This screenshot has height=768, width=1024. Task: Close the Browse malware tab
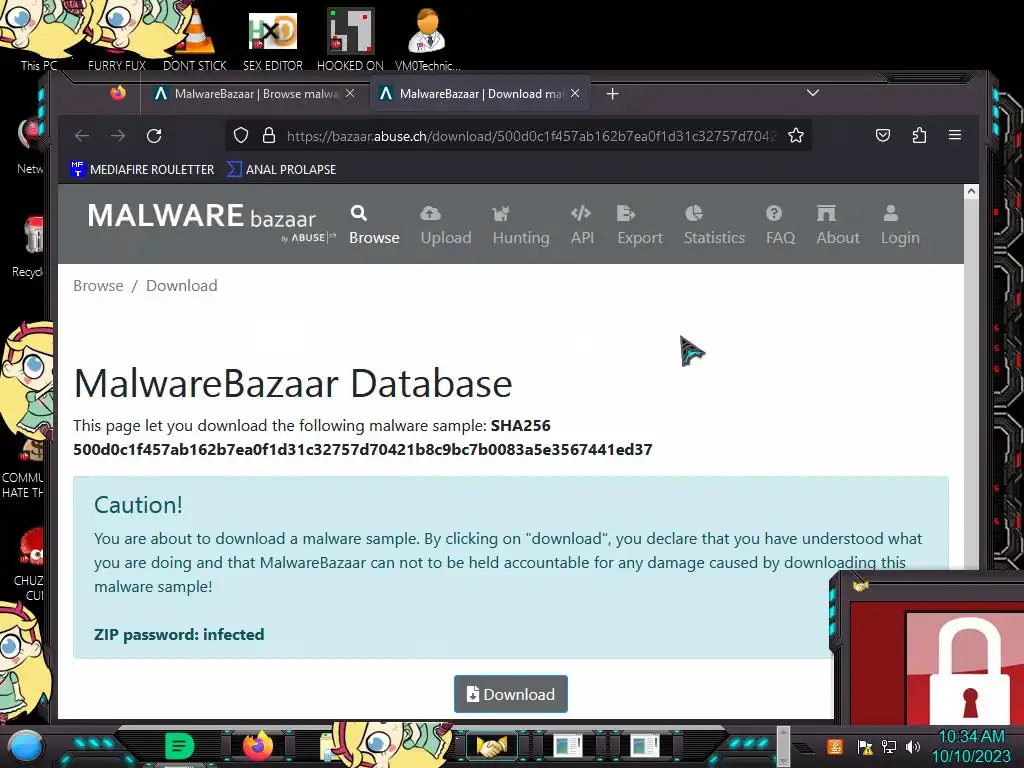point(350,93)
